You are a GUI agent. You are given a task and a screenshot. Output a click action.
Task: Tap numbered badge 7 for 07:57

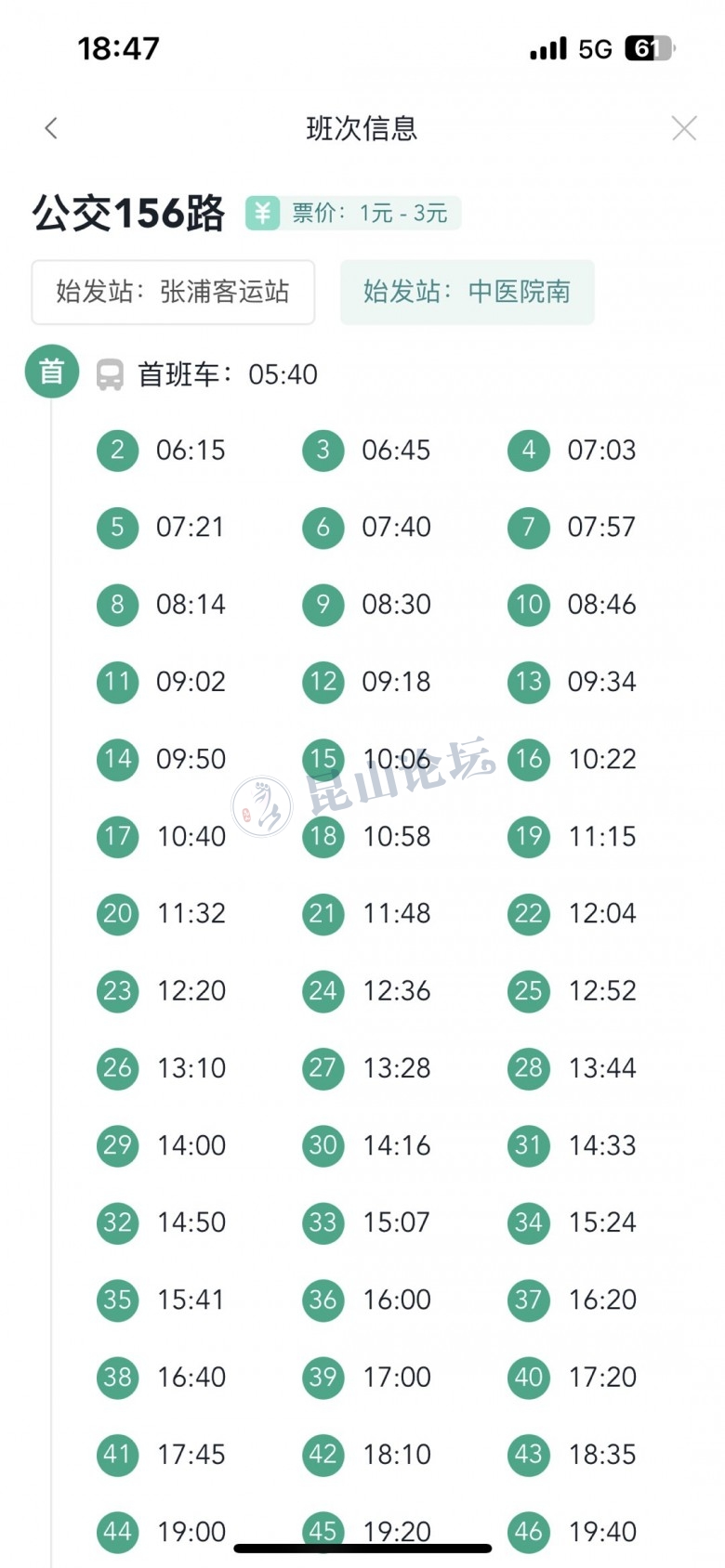(x=528, y=528)
